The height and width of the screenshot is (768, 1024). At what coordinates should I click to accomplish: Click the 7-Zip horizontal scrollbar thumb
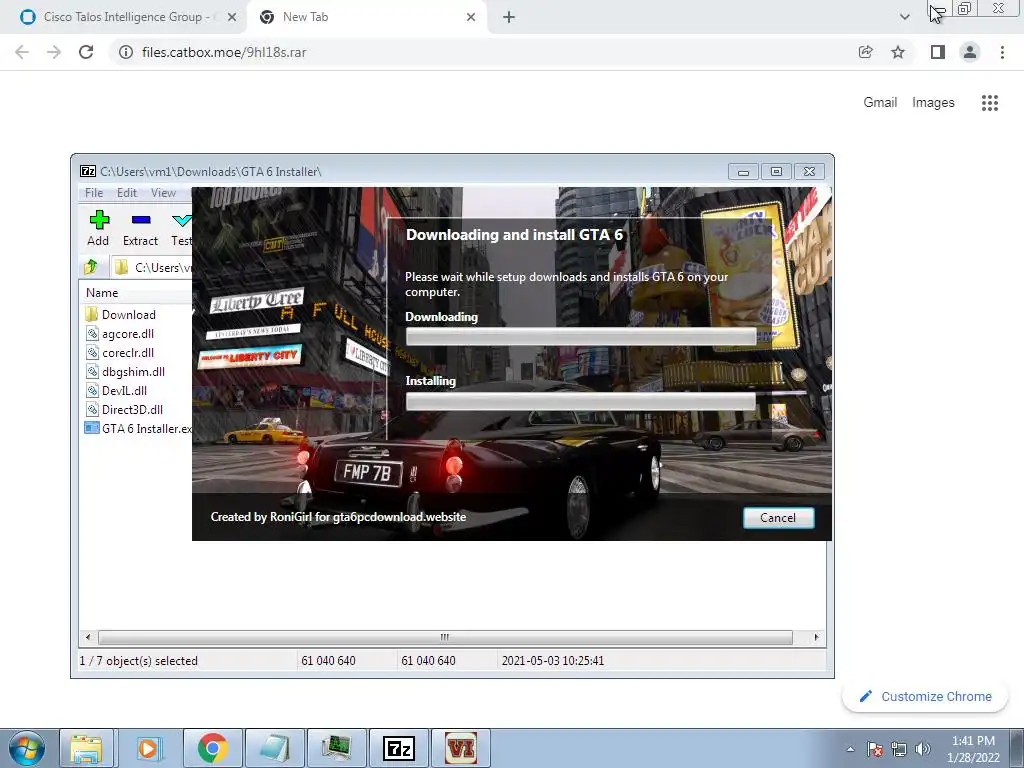point(445,637)
